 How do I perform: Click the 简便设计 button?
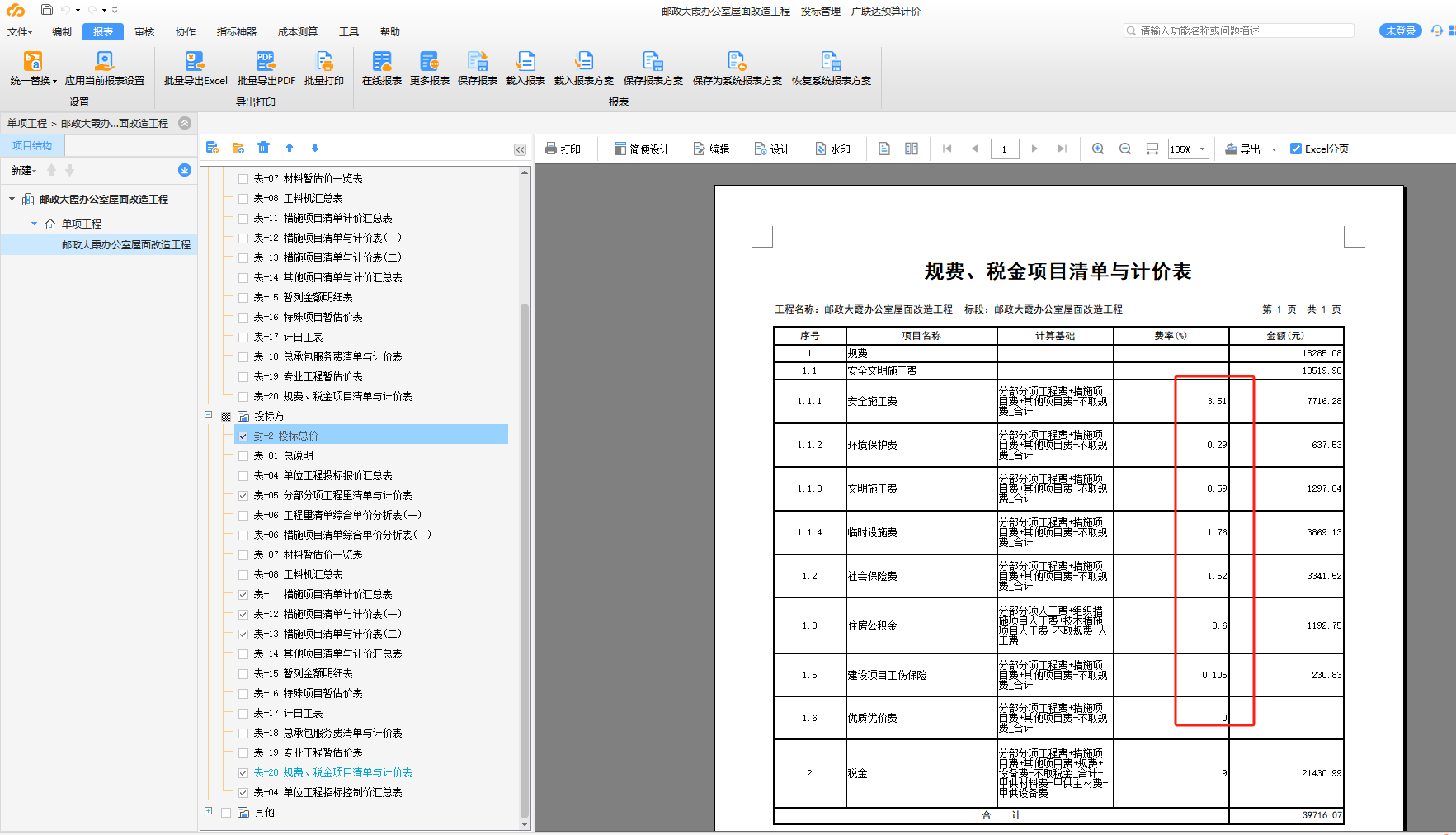pos(642,149)
